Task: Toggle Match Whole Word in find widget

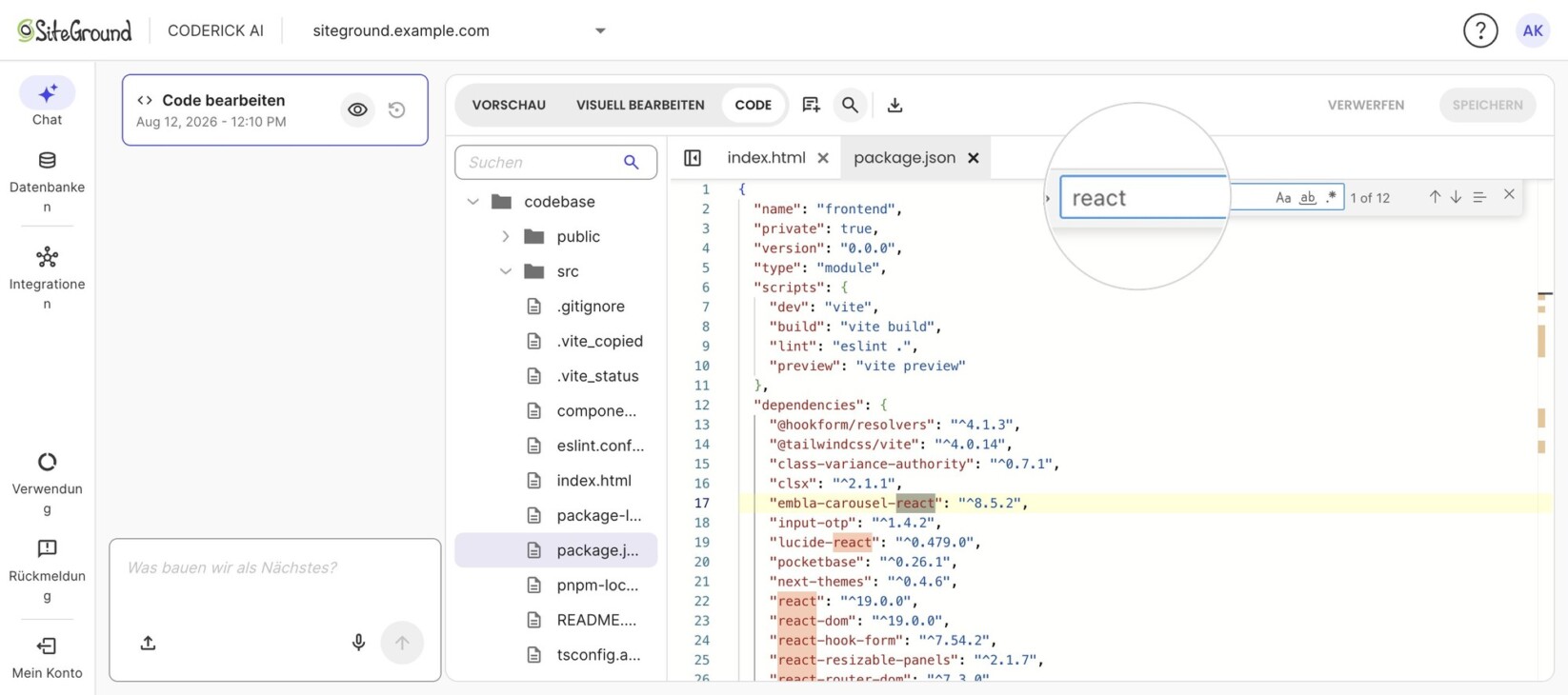Action: click(x=1308, y=197)
